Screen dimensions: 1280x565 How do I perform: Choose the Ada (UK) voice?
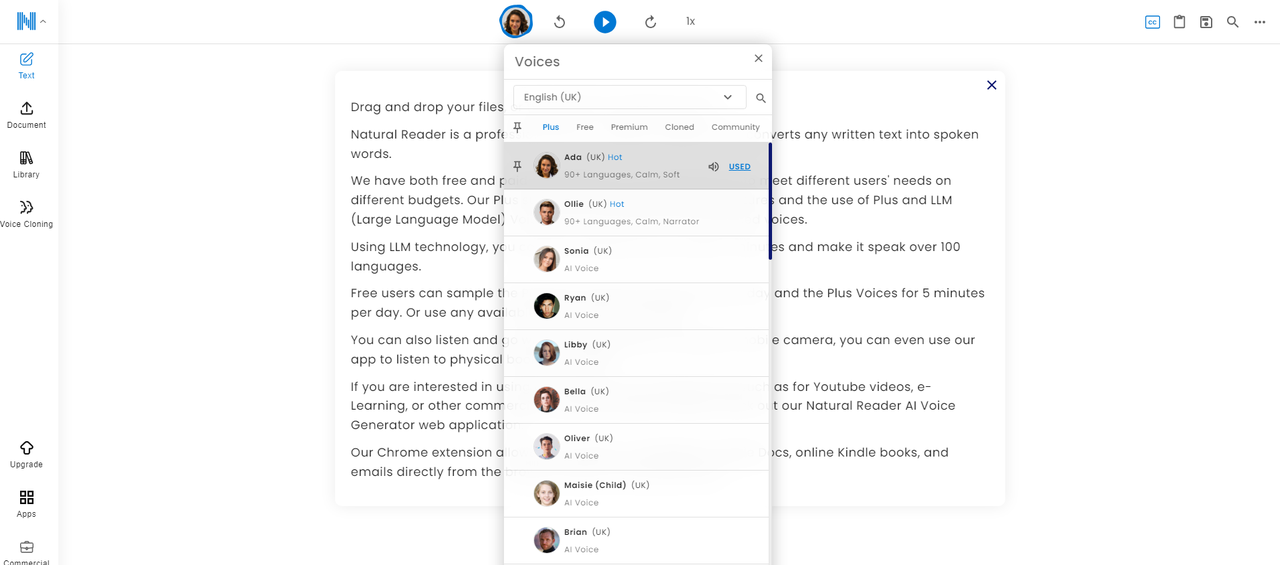(x=636, y=166)
